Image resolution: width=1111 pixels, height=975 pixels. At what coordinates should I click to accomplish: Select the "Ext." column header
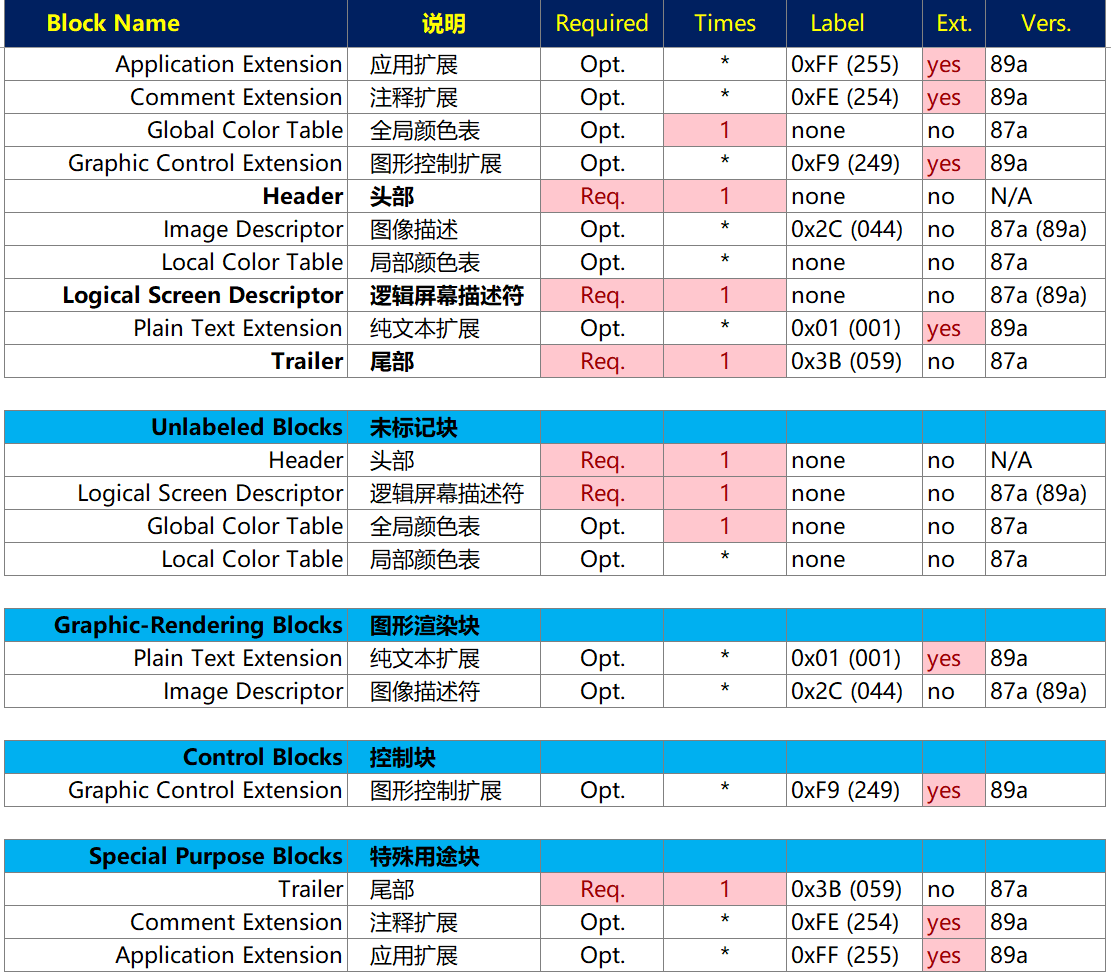pyautogui.click(x=954, y=24)
